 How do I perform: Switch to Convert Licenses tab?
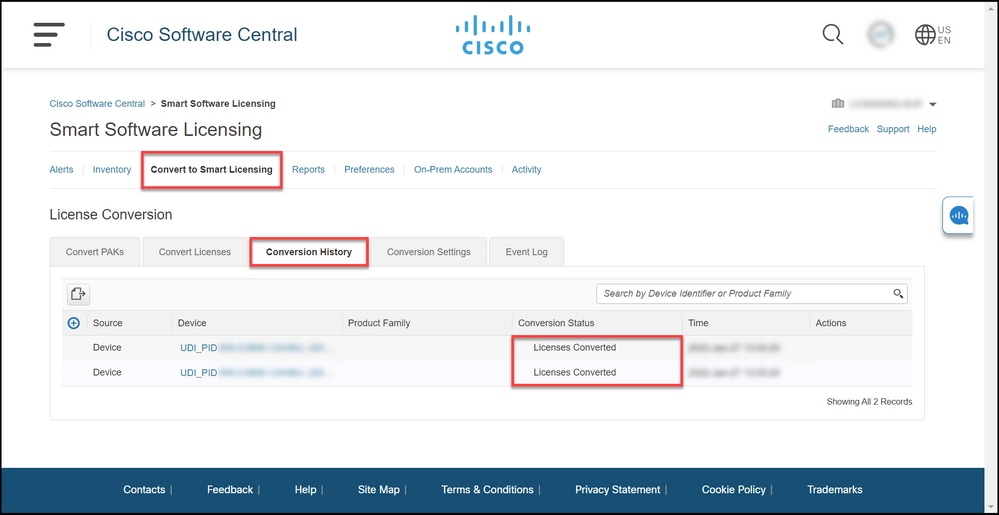(x=195, y=252)
